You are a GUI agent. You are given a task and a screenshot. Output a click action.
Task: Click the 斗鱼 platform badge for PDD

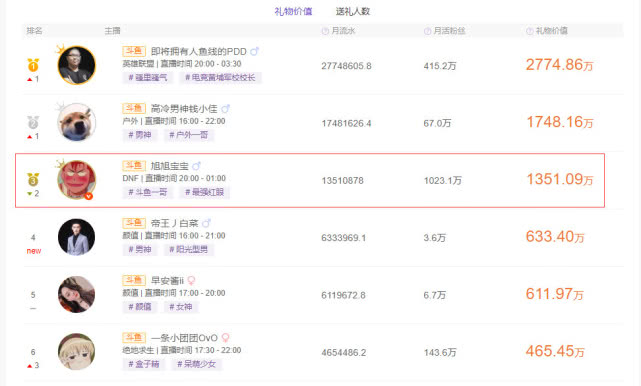click(134, 51)
